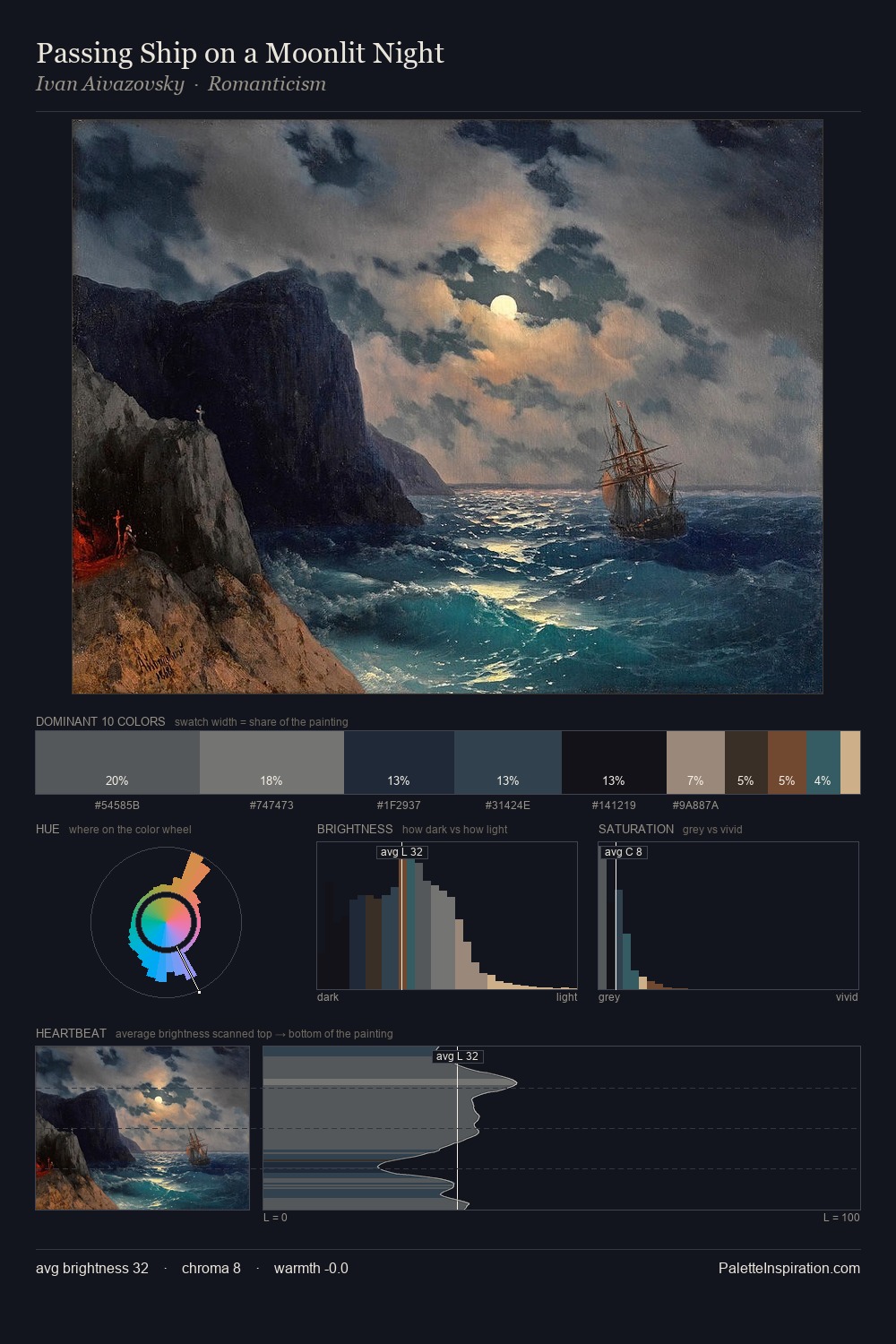Select the dark navy swatch #1F2937
The height and width of the screenshot is (1344, 896).
point(399,762)
